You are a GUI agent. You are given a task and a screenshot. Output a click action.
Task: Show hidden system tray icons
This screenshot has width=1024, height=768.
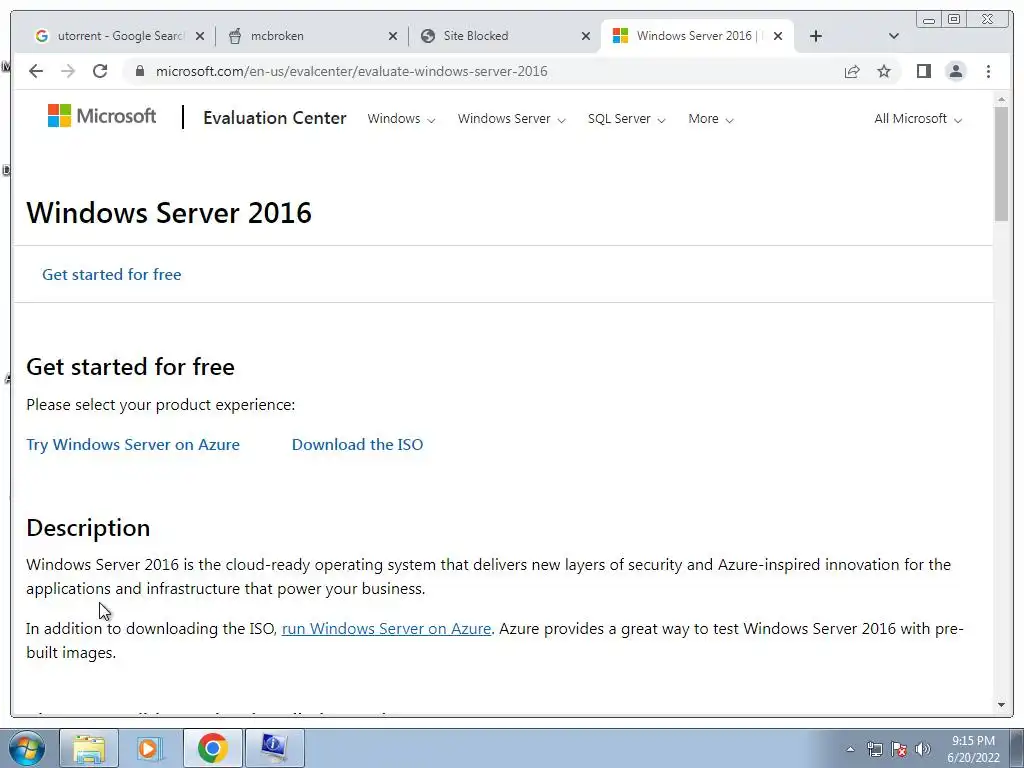click(850, 749)
